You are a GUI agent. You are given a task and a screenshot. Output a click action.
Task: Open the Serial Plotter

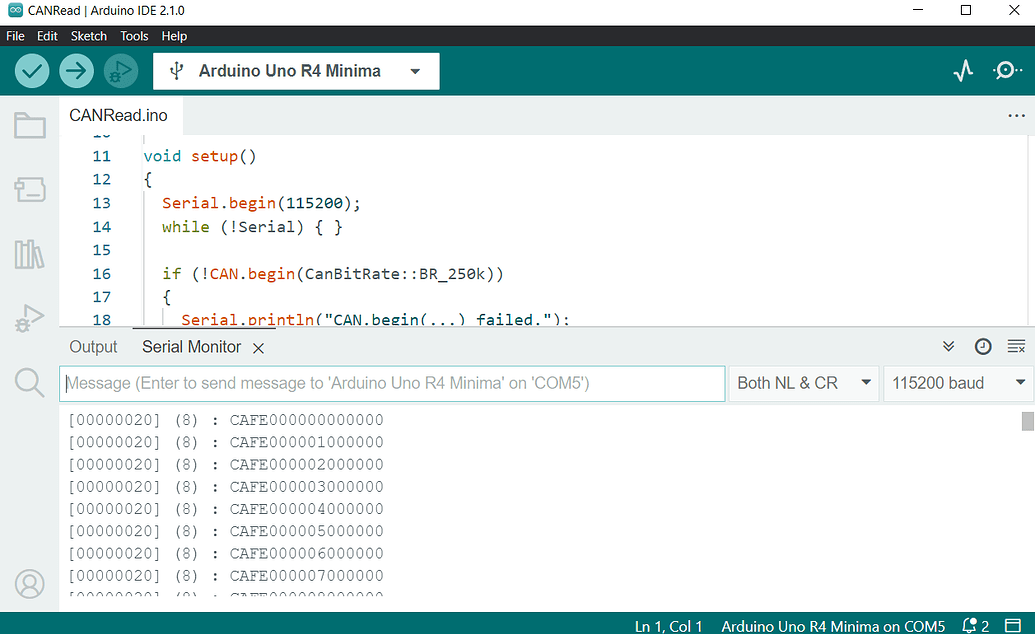[x=962, y=71]
